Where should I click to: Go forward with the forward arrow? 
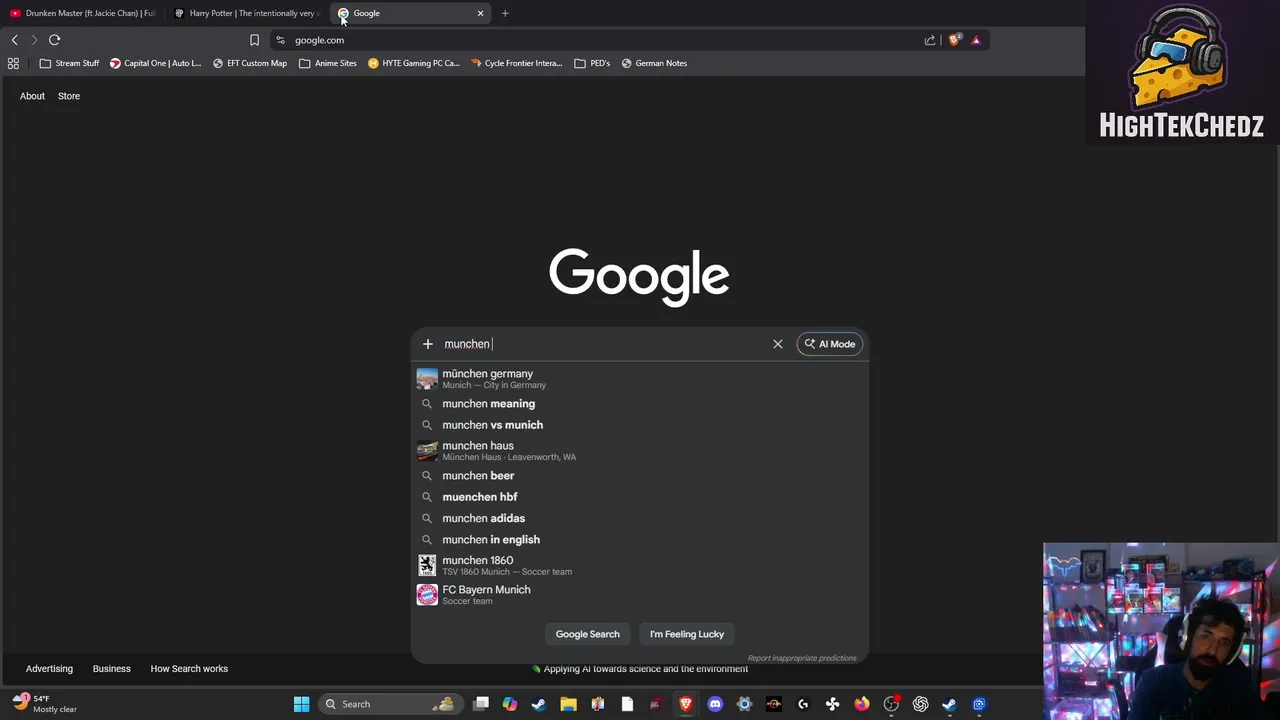point(34,40)
